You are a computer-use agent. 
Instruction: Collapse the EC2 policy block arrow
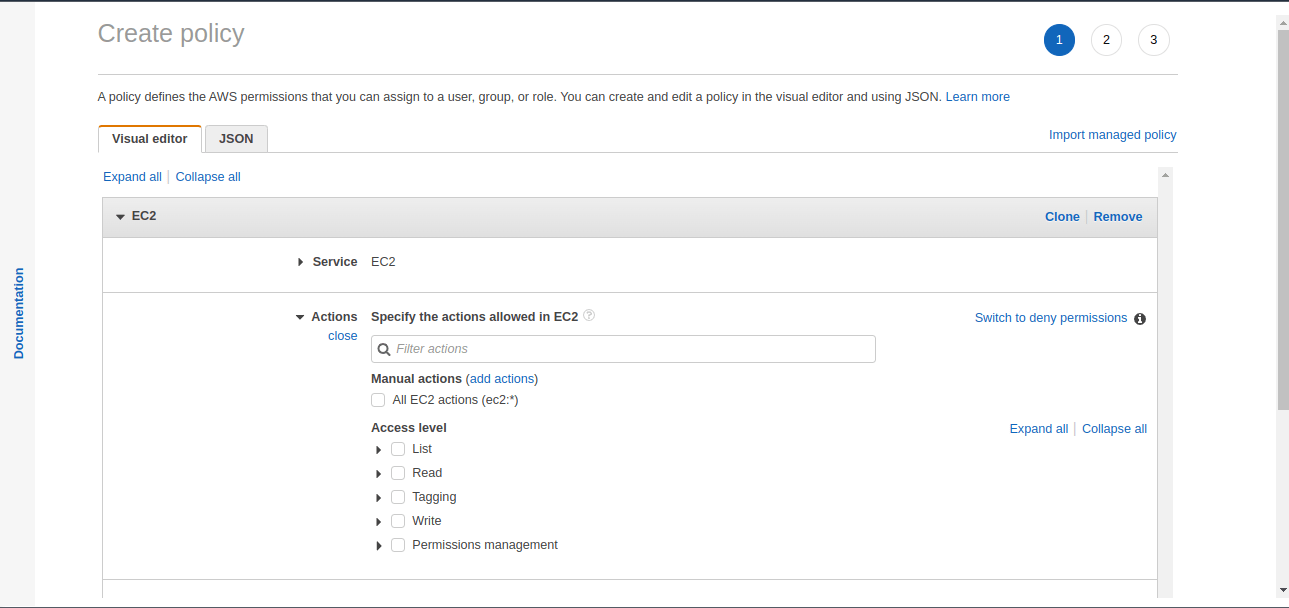point(120,216)
